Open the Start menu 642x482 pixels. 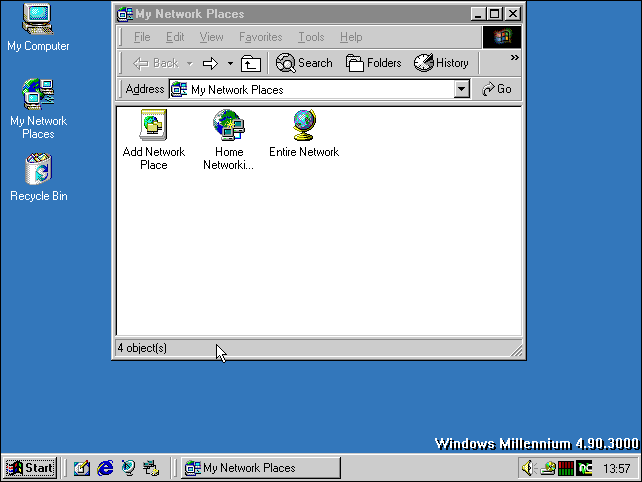30,468
